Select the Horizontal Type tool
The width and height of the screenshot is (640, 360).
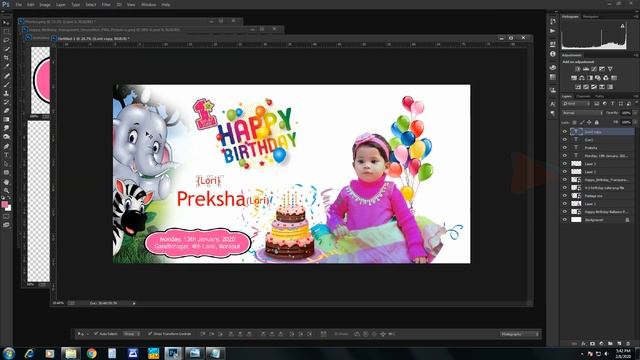pos(6,155)
